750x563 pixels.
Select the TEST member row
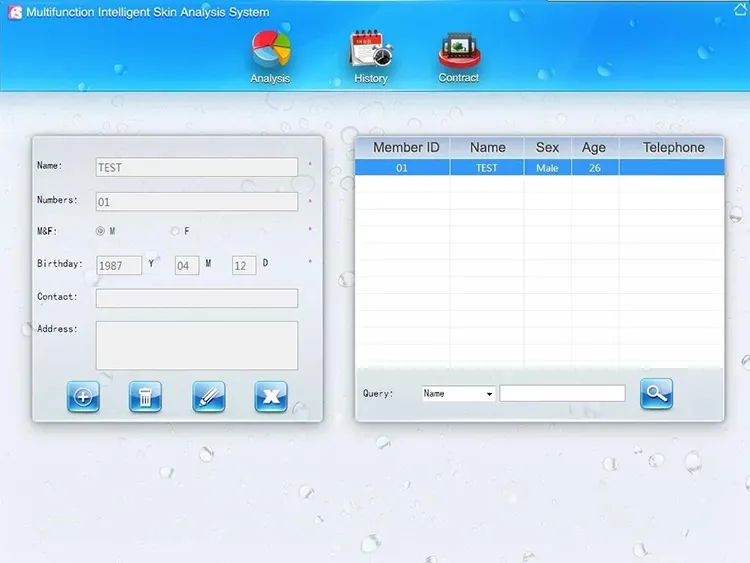[x=539, y=168]
